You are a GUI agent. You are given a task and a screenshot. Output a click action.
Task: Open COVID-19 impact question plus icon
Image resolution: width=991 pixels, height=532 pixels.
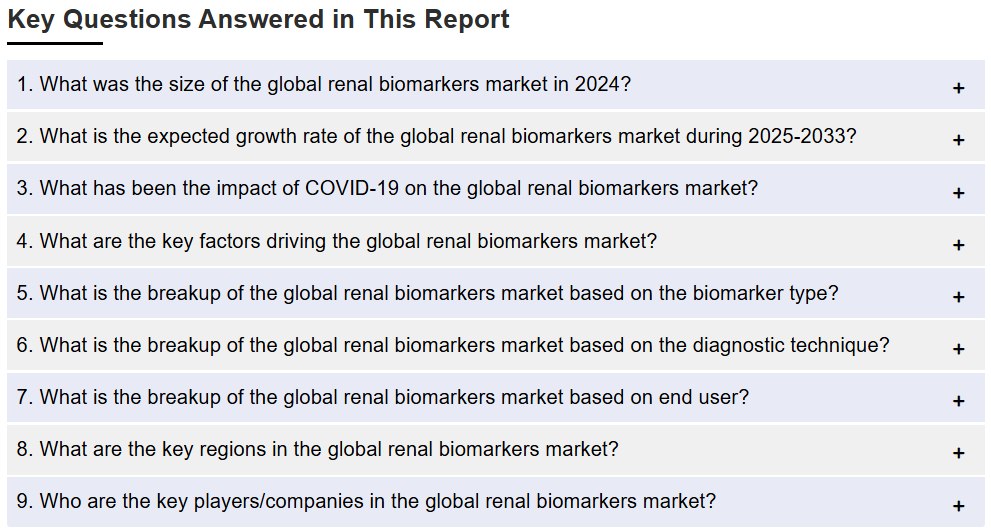(x=958, y=193)
